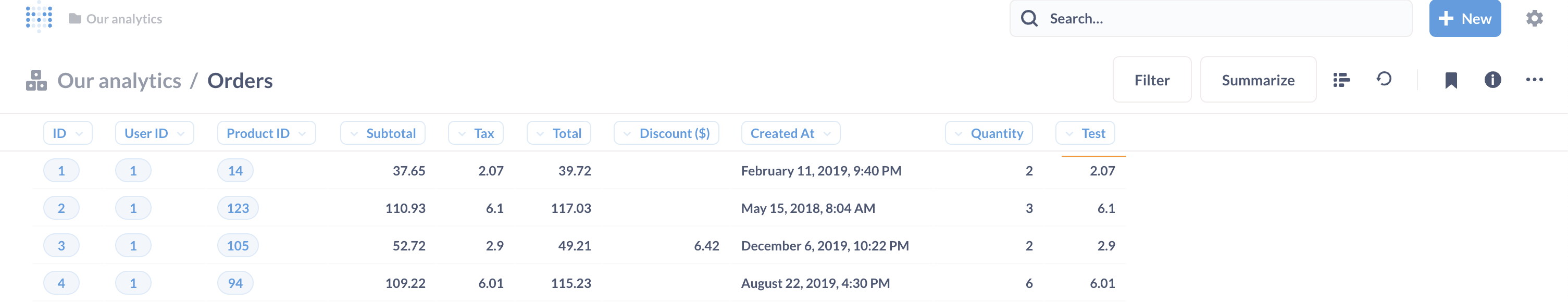Click the hierarchy icon before the breadcrumb
The image size is (1568, 302).
point(36,80)
